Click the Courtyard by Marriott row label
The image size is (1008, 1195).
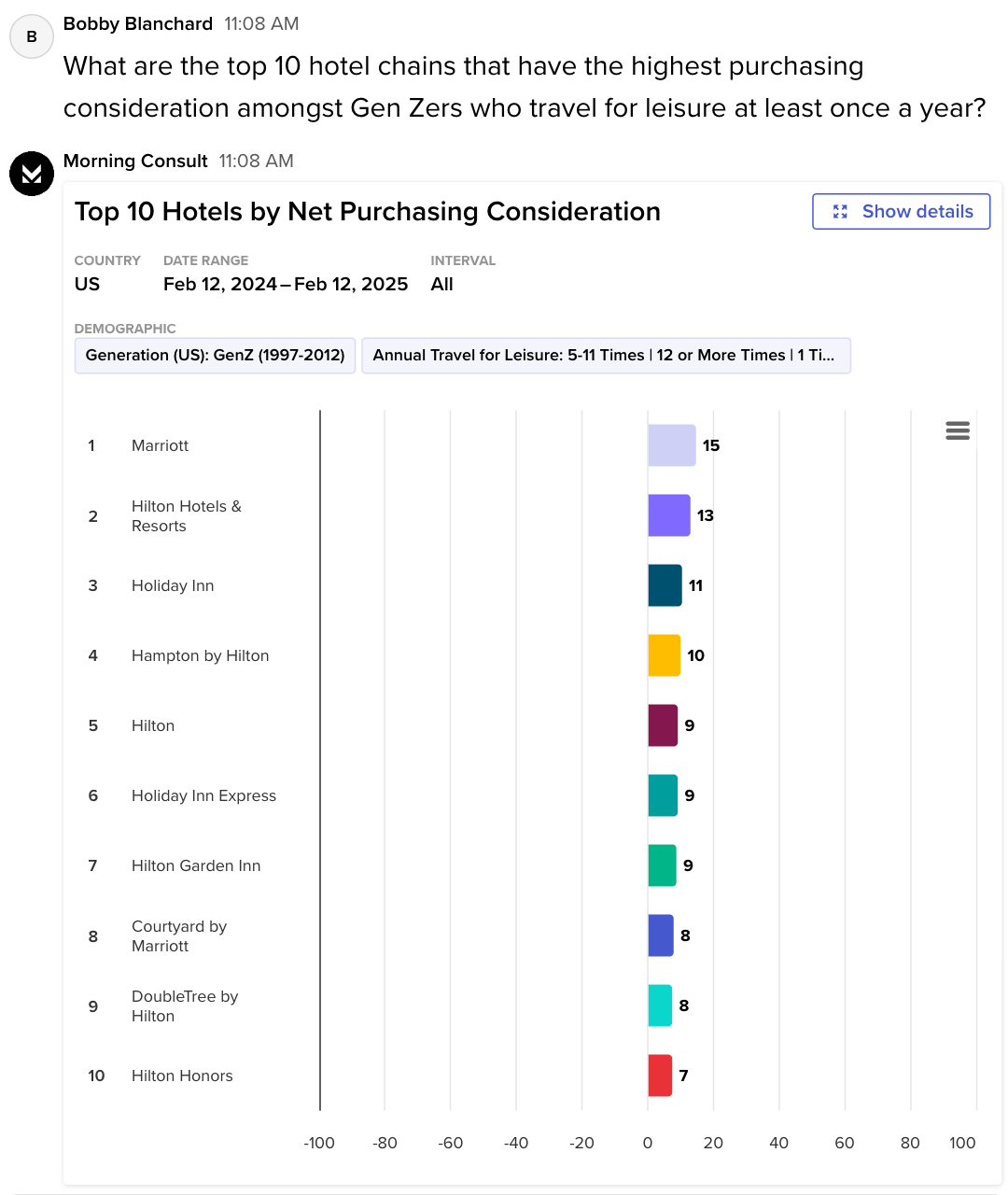click(x=179, y=935)
